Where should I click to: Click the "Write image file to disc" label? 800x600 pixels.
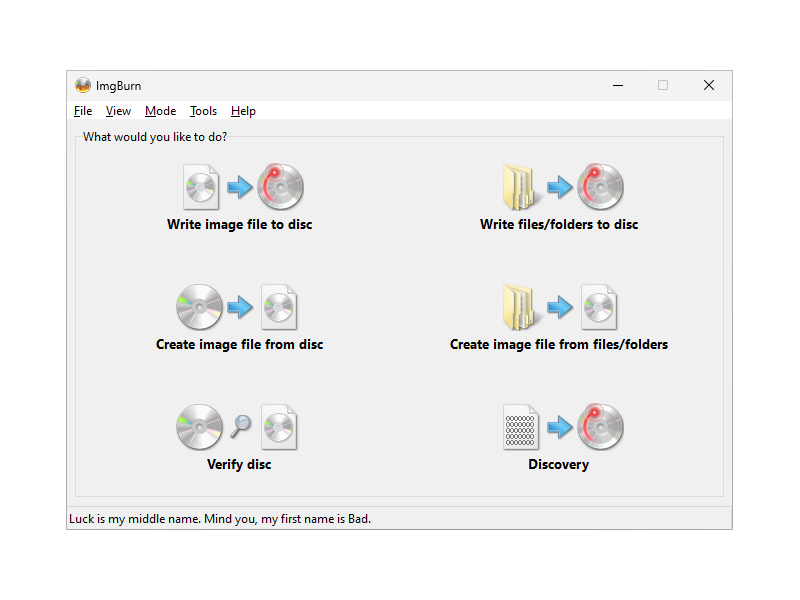tap(239, 225)
